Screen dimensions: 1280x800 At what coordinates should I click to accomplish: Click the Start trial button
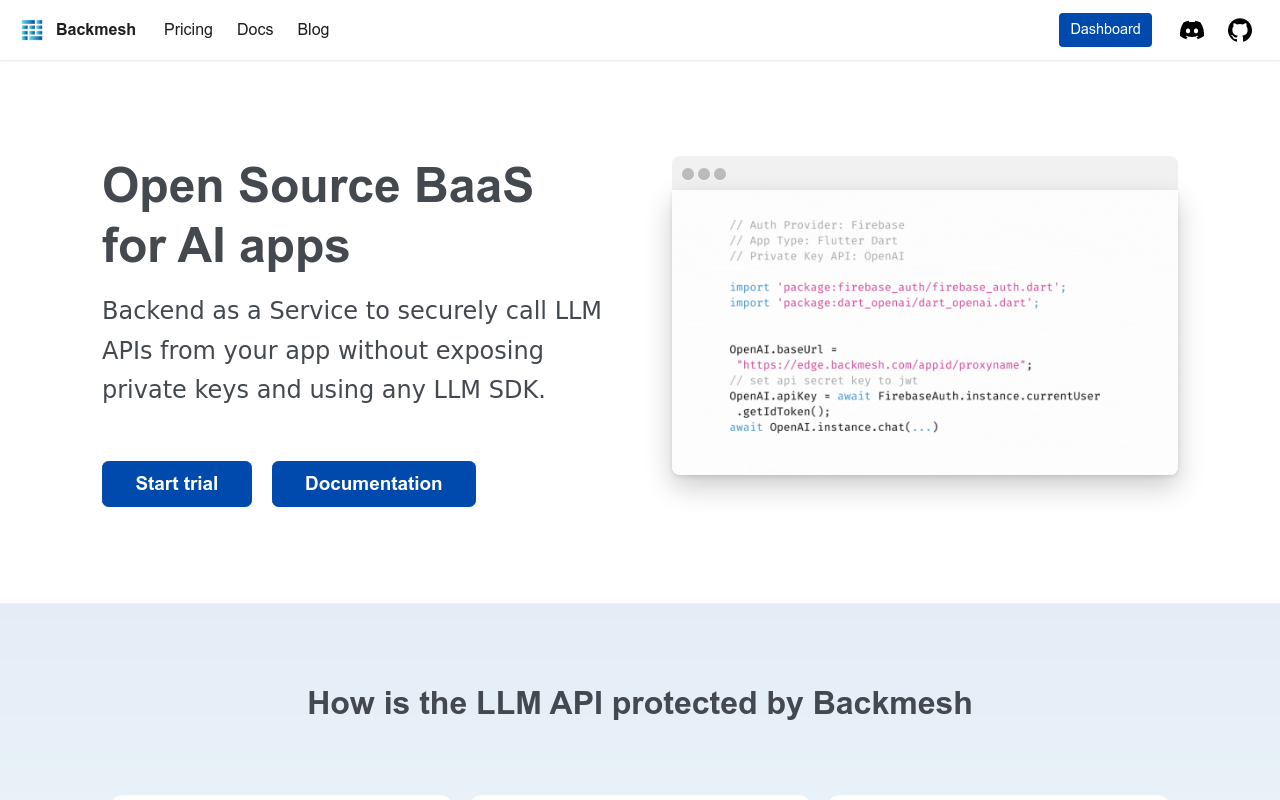[177, 484]
